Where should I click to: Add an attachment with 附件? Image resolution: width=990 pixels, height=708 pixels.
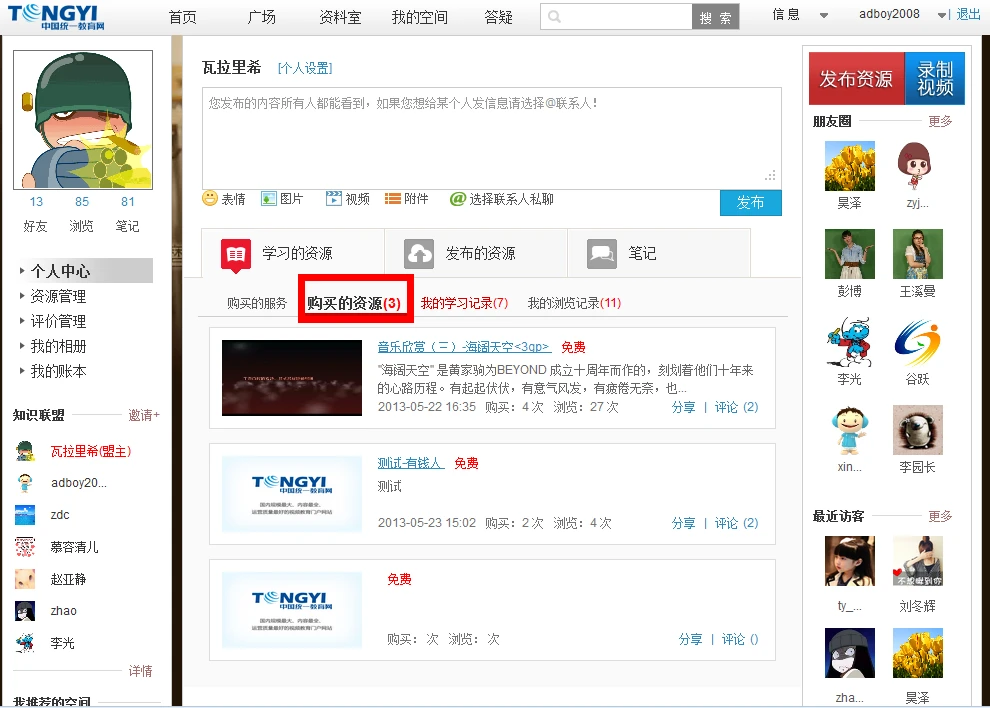[x=407, y=199]
